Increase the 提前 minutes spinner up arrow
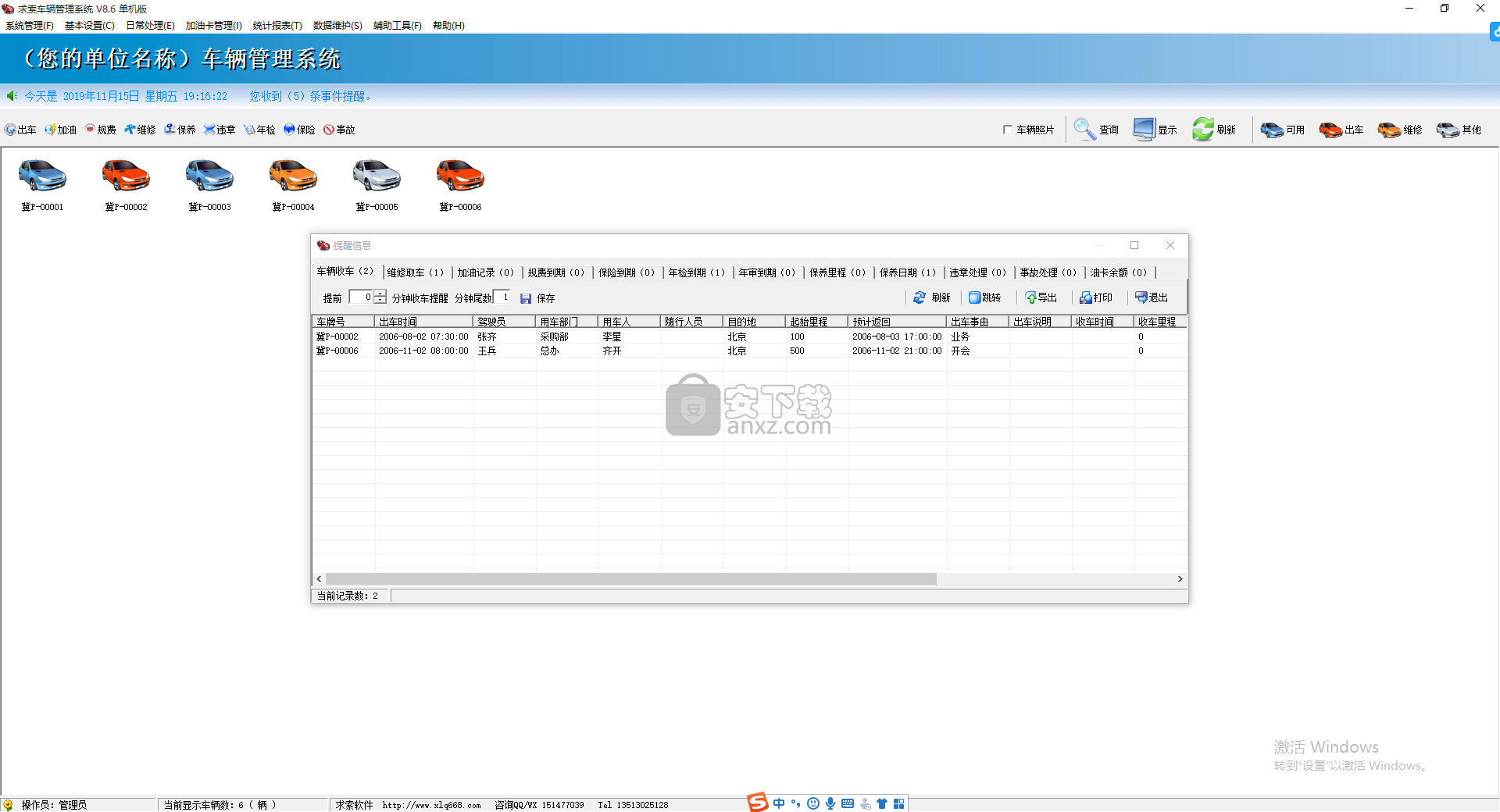Image resolution: width=1500 pixels, height=812 pixels. pyautogui.click(x=380, y=294)
